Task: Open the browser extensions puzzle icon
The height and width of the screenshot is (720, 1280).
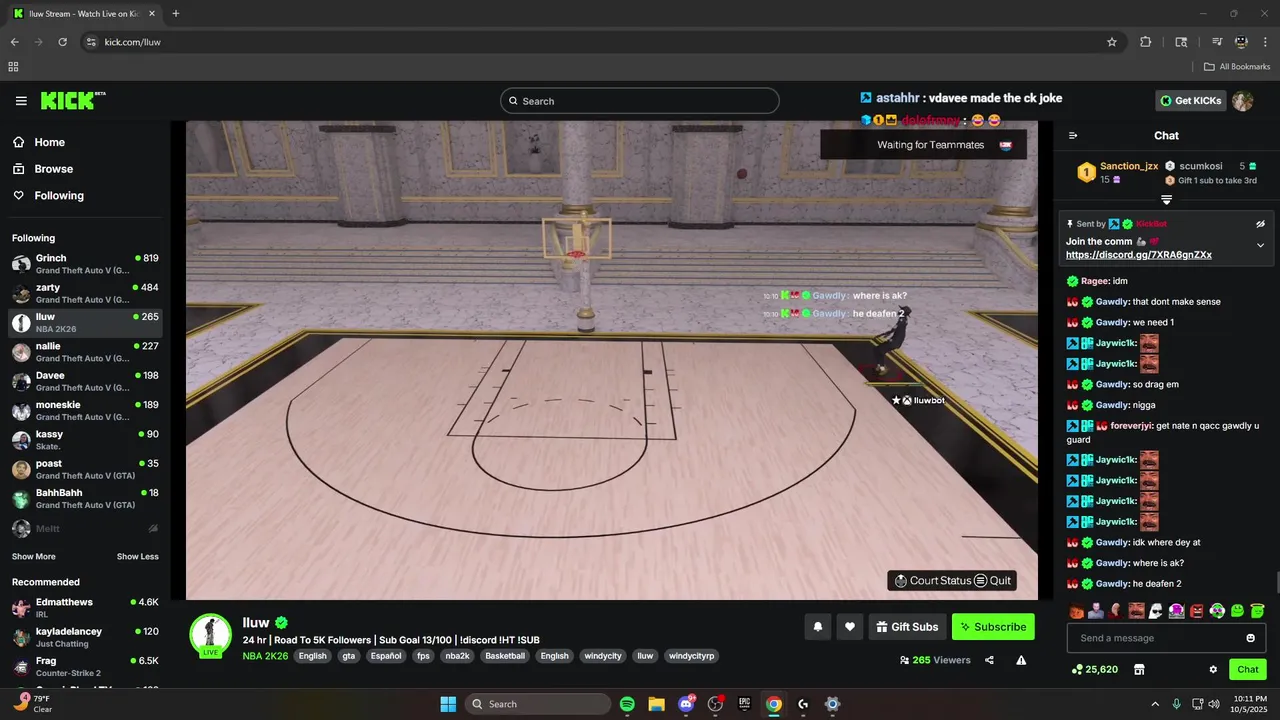Action: [1146, 42]
